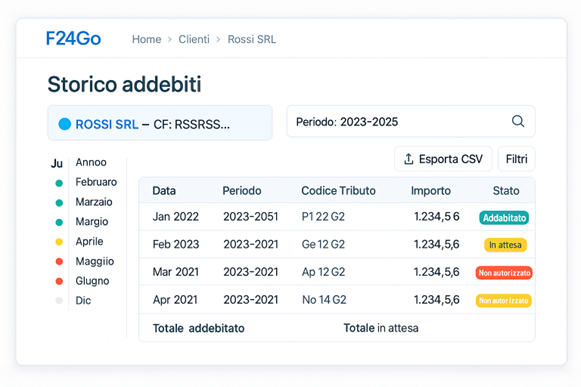Click the Mar 2021 date cell
Viewport: 581px width, 387px height.
(176, 272)
